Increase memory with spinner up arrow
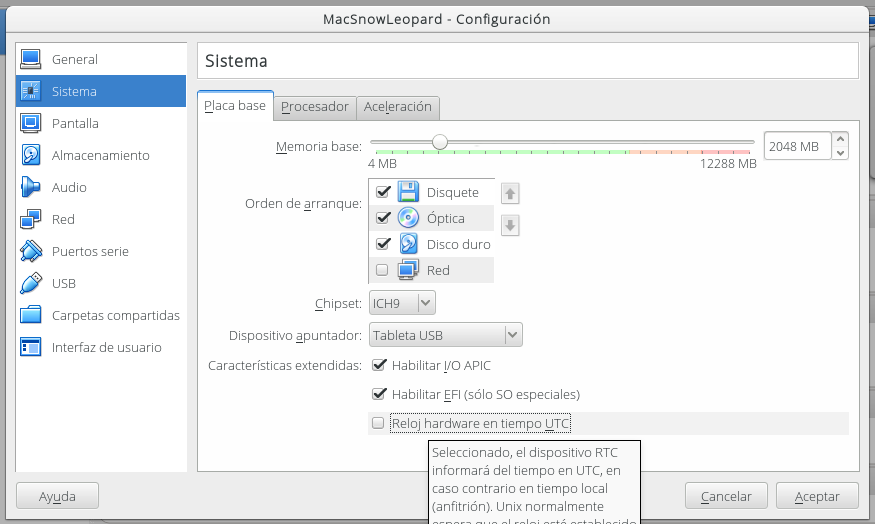The height and width of the screenshot is (524, 875). click(x=840, y=139)
